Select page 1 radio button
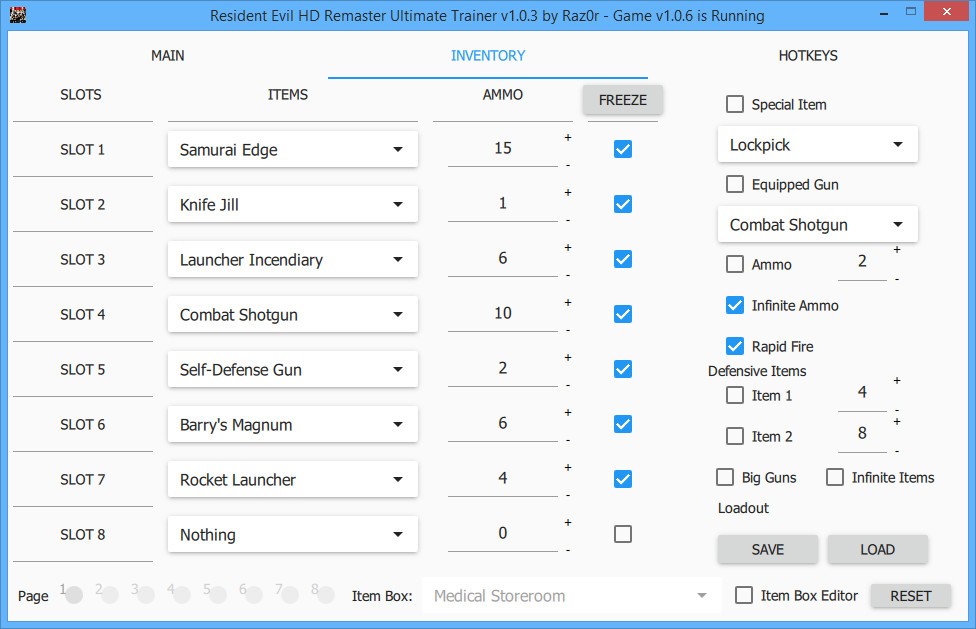Image resolution: width=976 pixels, height=629 pixels. pyautogui.click(x=74, y=595)
